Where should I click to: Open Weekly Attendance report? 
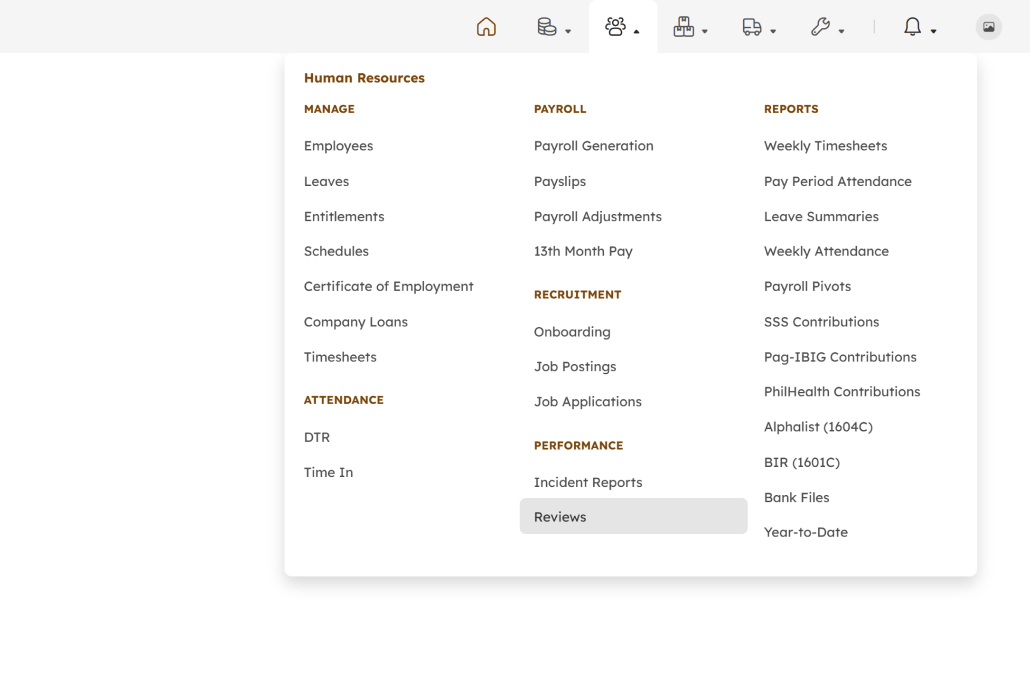pyautogui.click(x=826, y=251)
